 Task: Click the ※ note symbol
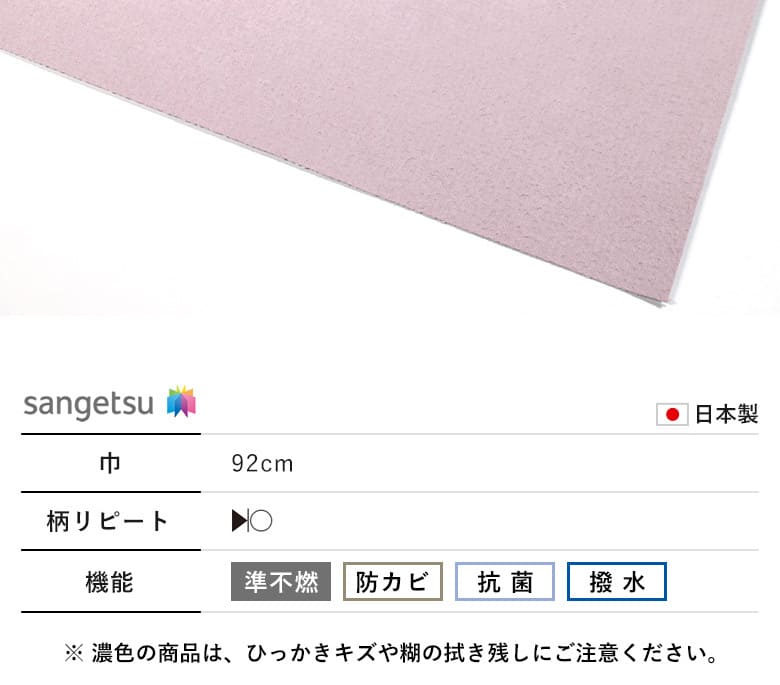click(74, 653)
